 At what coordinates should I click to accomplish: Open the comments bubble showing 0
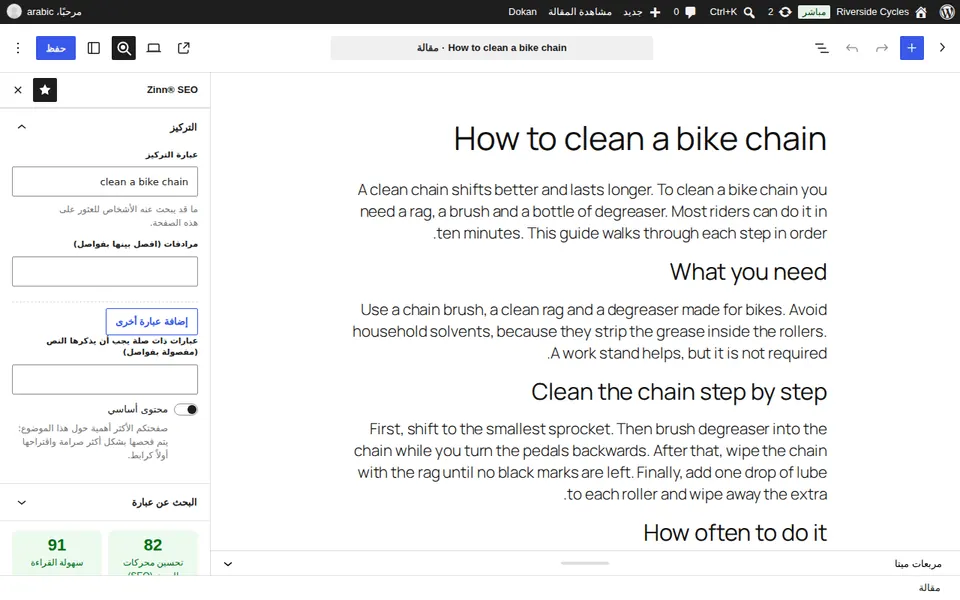(x=691, y=12)
